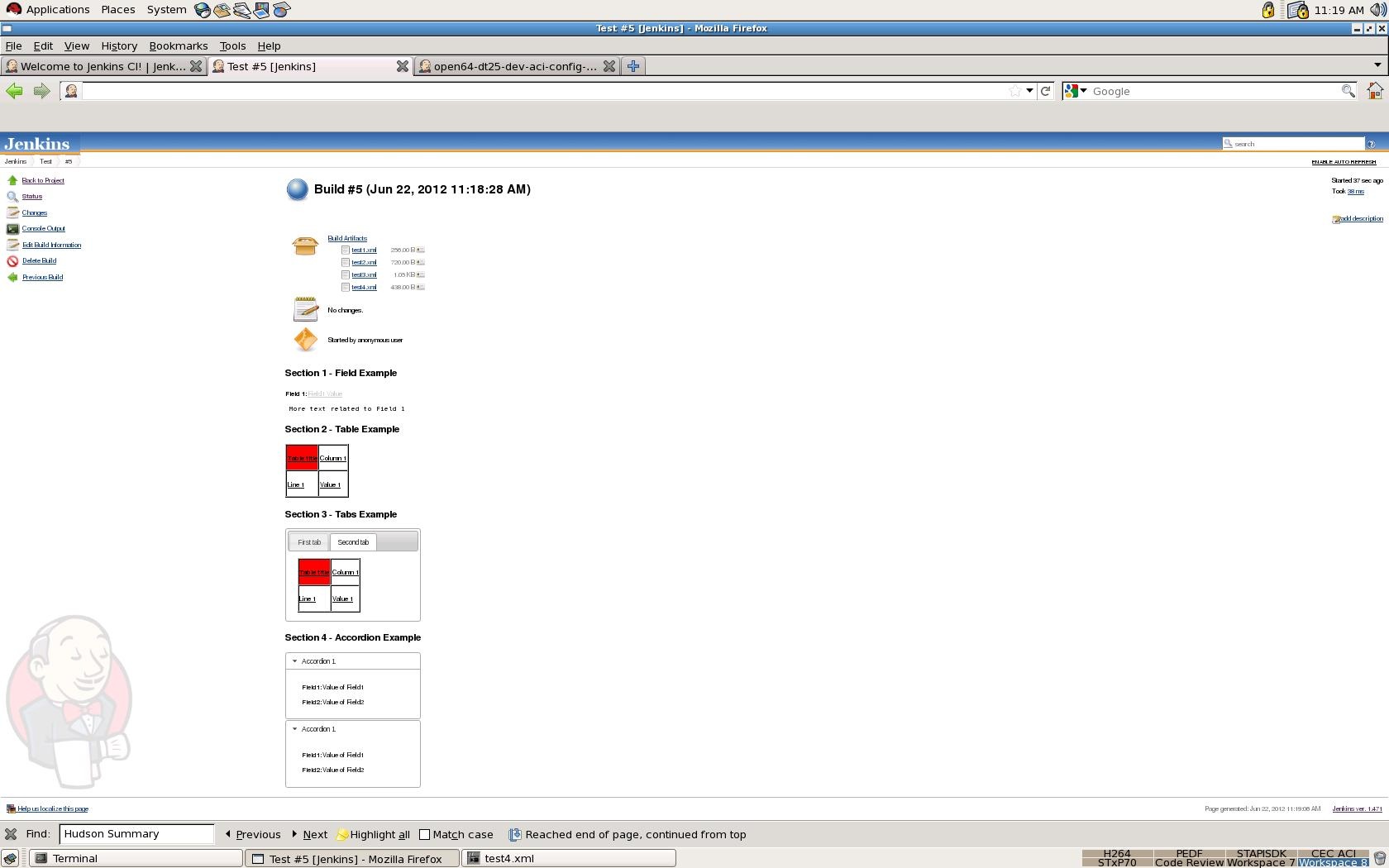
Task: Click the Firefox URL address bar
Action: click(546, 91)
